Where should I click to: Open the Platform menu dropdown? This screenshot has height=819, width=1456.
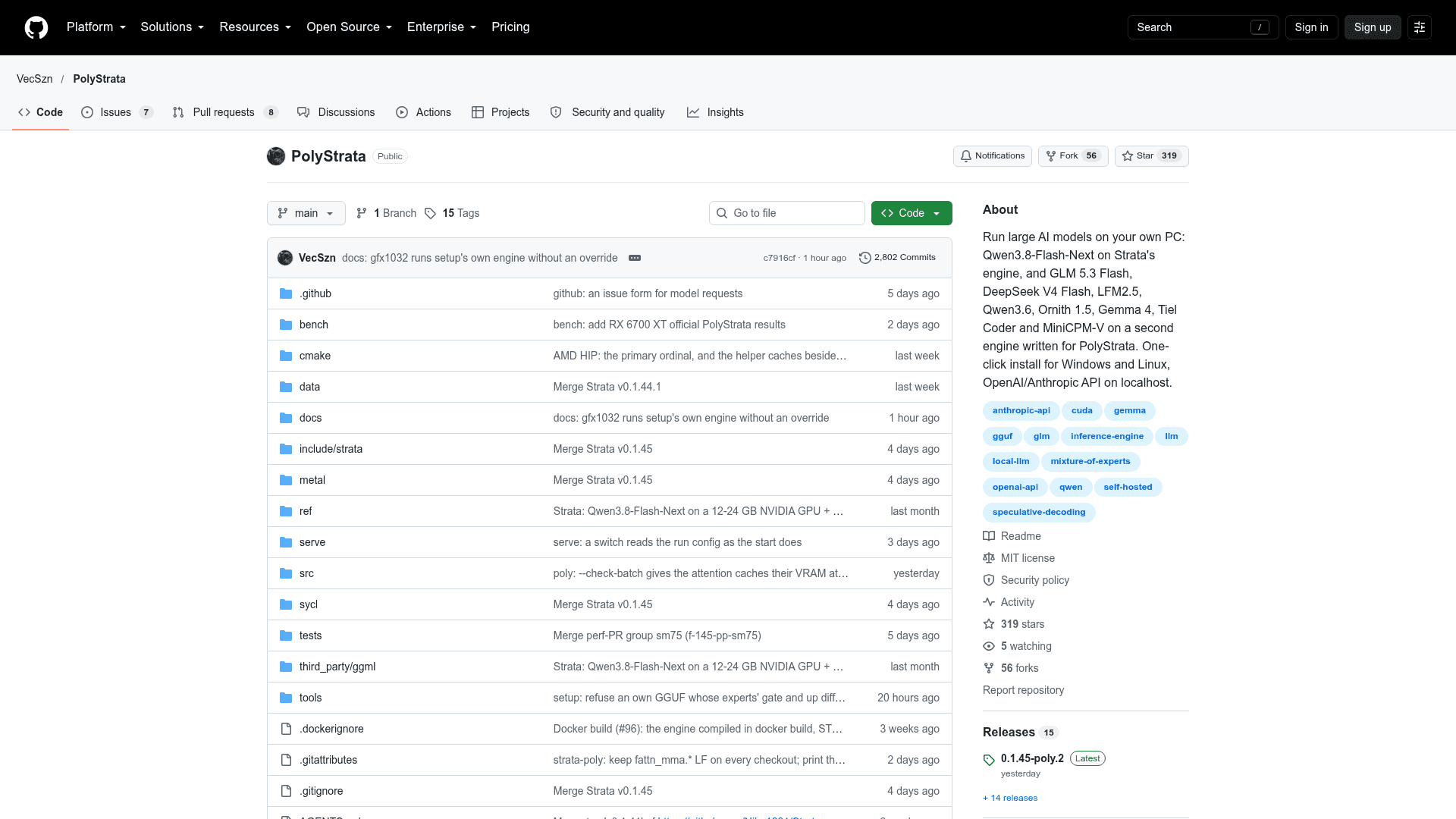pos(96,27)
